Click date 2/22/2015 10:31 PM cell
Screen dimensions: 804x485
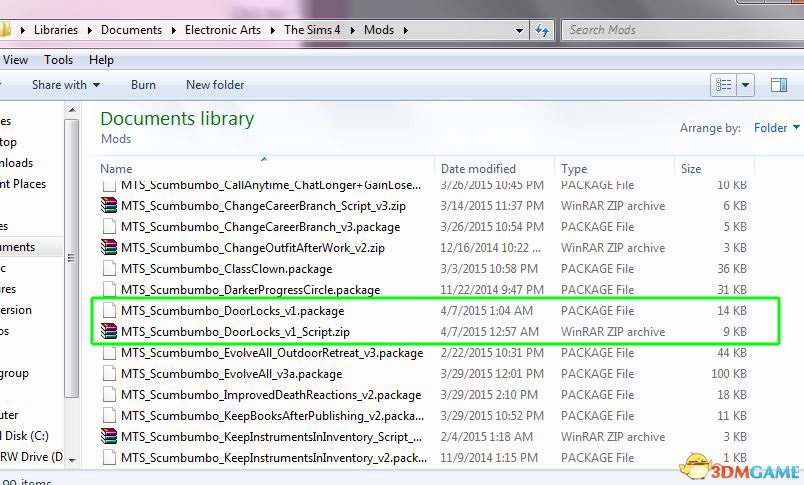pyautogui.click(x=492, y=353)
